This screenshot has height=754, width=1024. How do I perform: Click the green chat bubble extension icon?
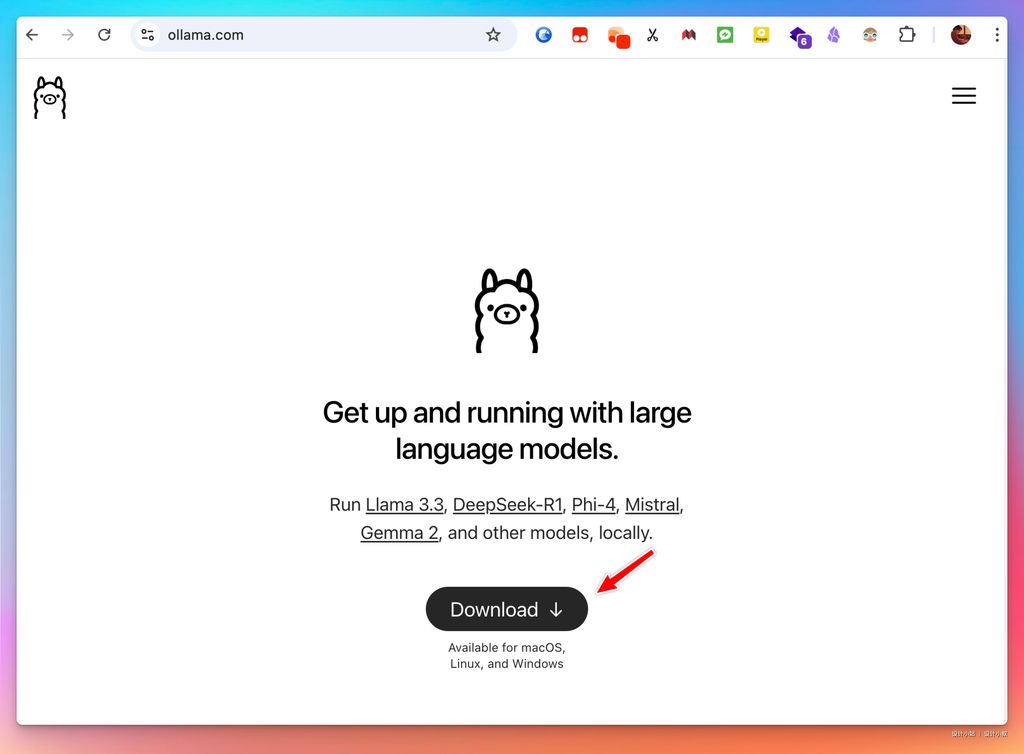click(x=725, y=35)
